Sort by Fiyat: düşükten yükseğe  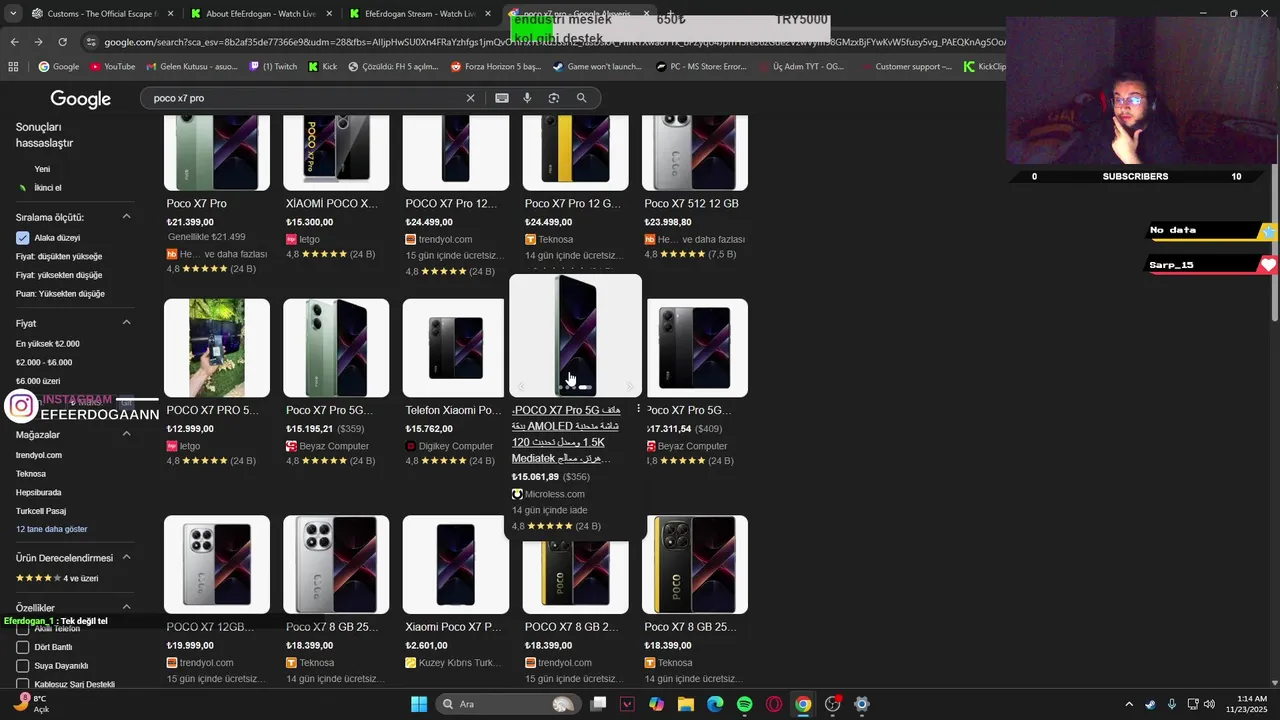[x=59, y=257]
